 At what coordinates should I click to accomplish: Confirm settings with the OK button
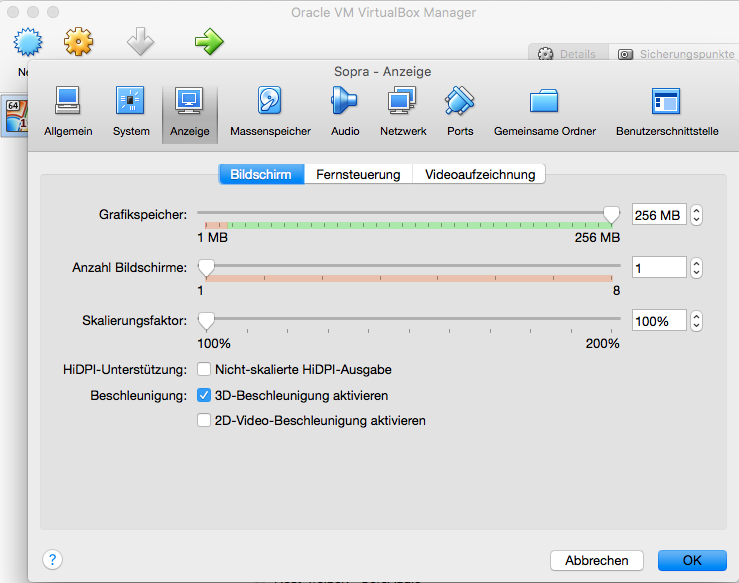[692, 560]
